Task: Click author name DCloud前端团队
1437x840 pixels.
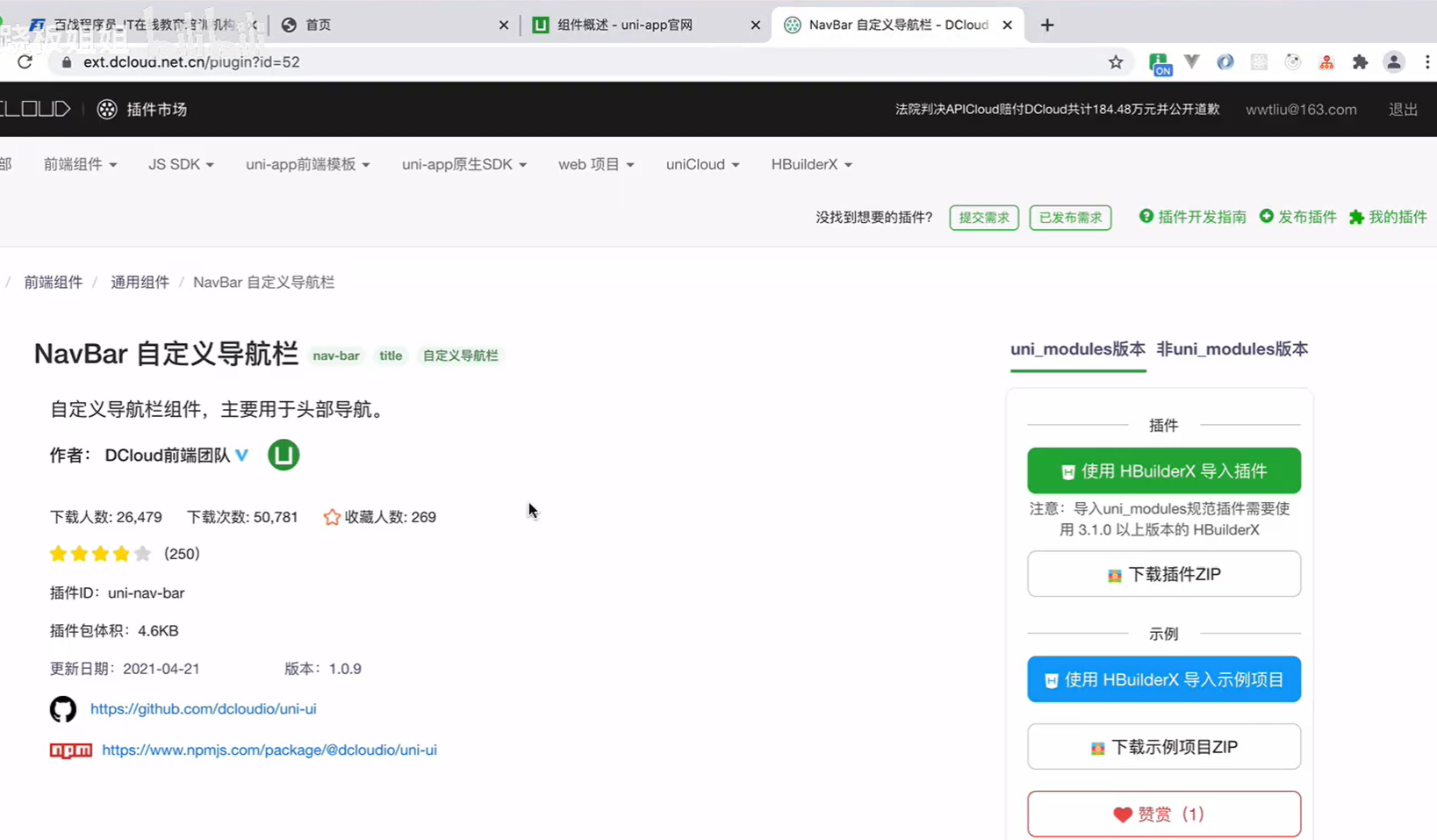Action: pos(168,456)
